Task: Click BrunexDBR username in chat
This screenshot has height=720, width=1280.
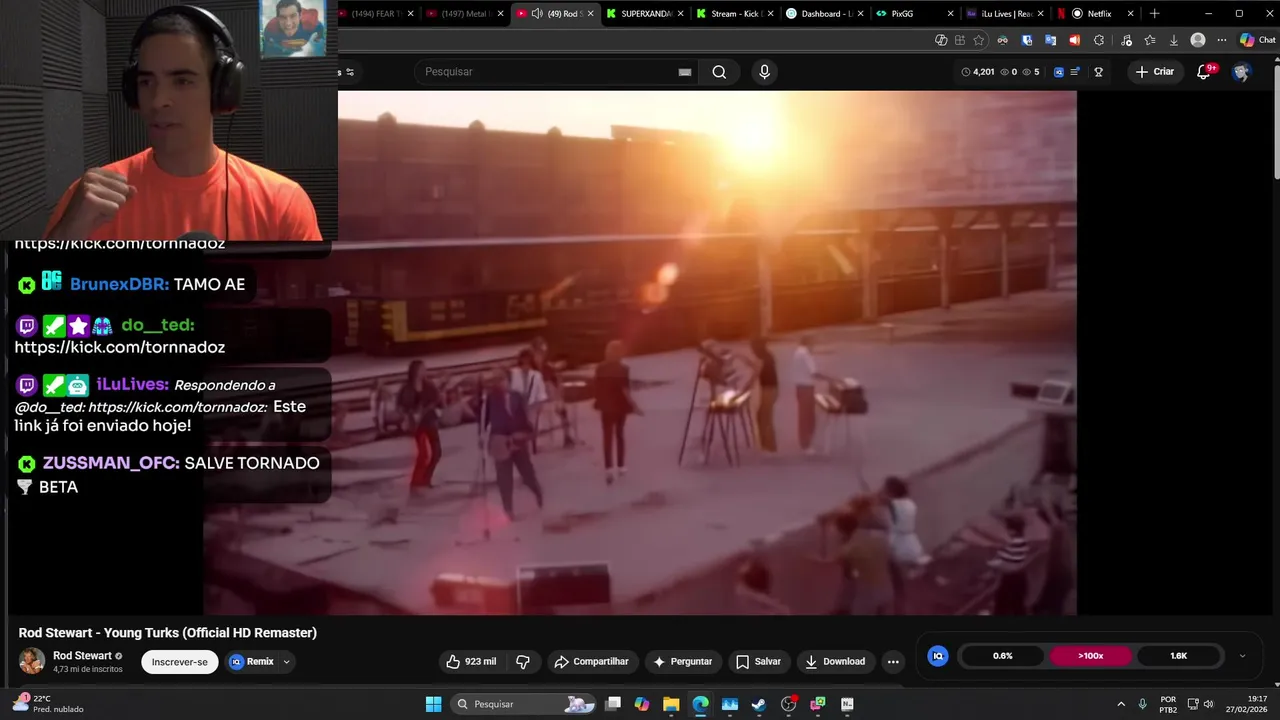Action: [x=119, y=284]
